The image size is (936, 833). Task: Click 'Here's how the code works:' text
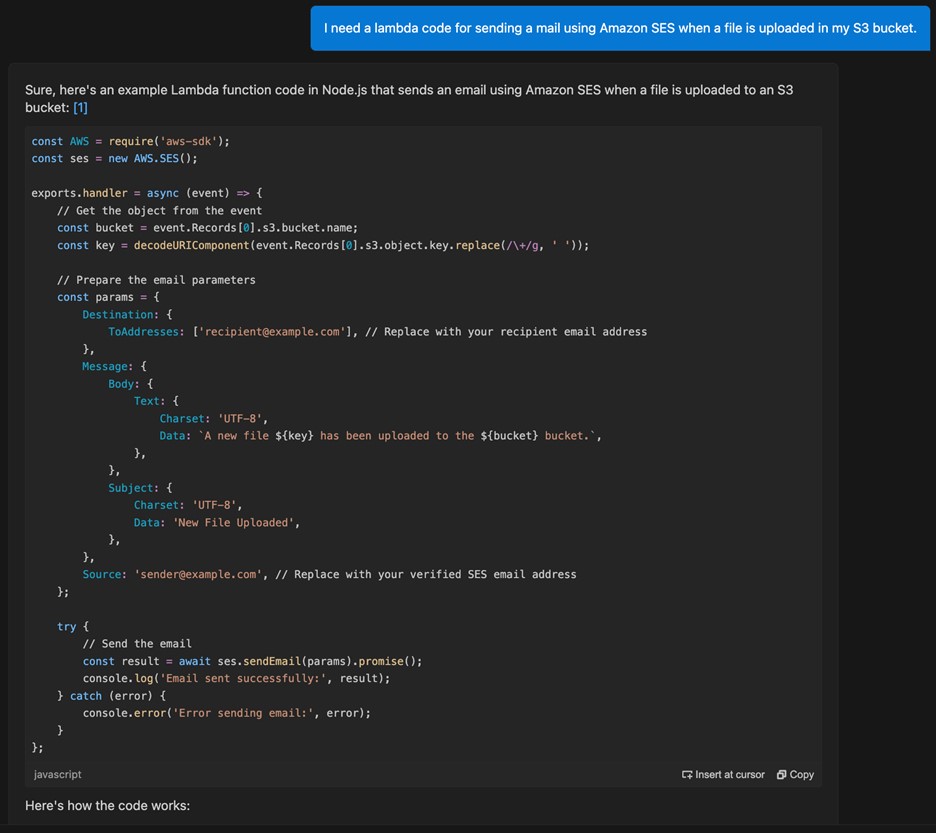pos(107,806)
